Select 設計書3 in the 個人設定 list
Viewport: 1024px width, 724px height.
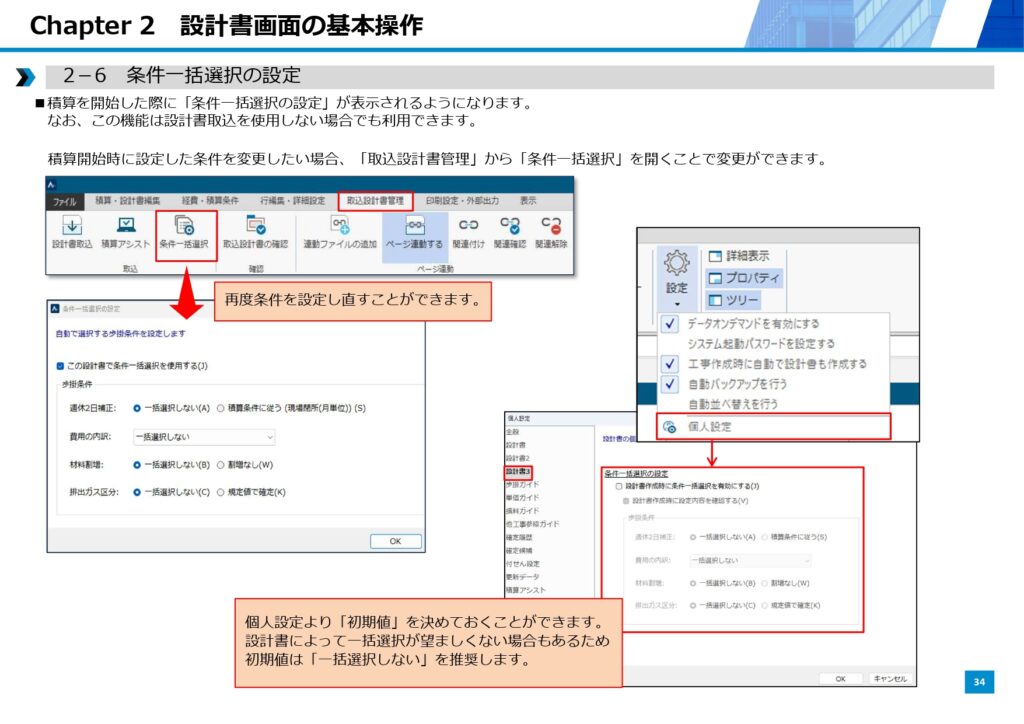coord(518,470)
